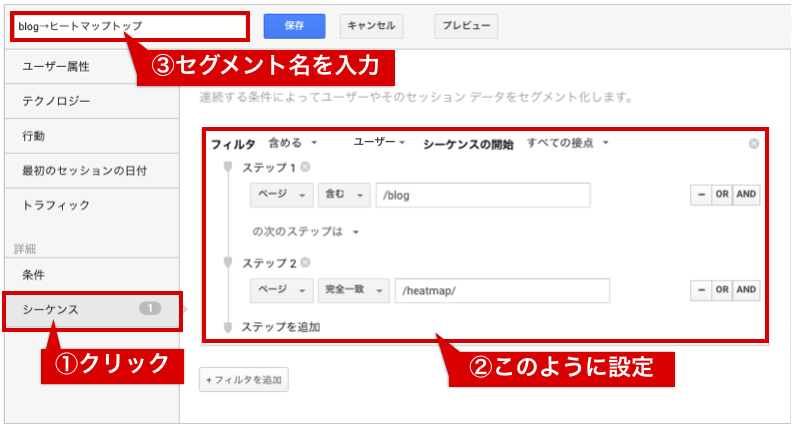Open the ユーザー scope dropdown

[379, 143]
